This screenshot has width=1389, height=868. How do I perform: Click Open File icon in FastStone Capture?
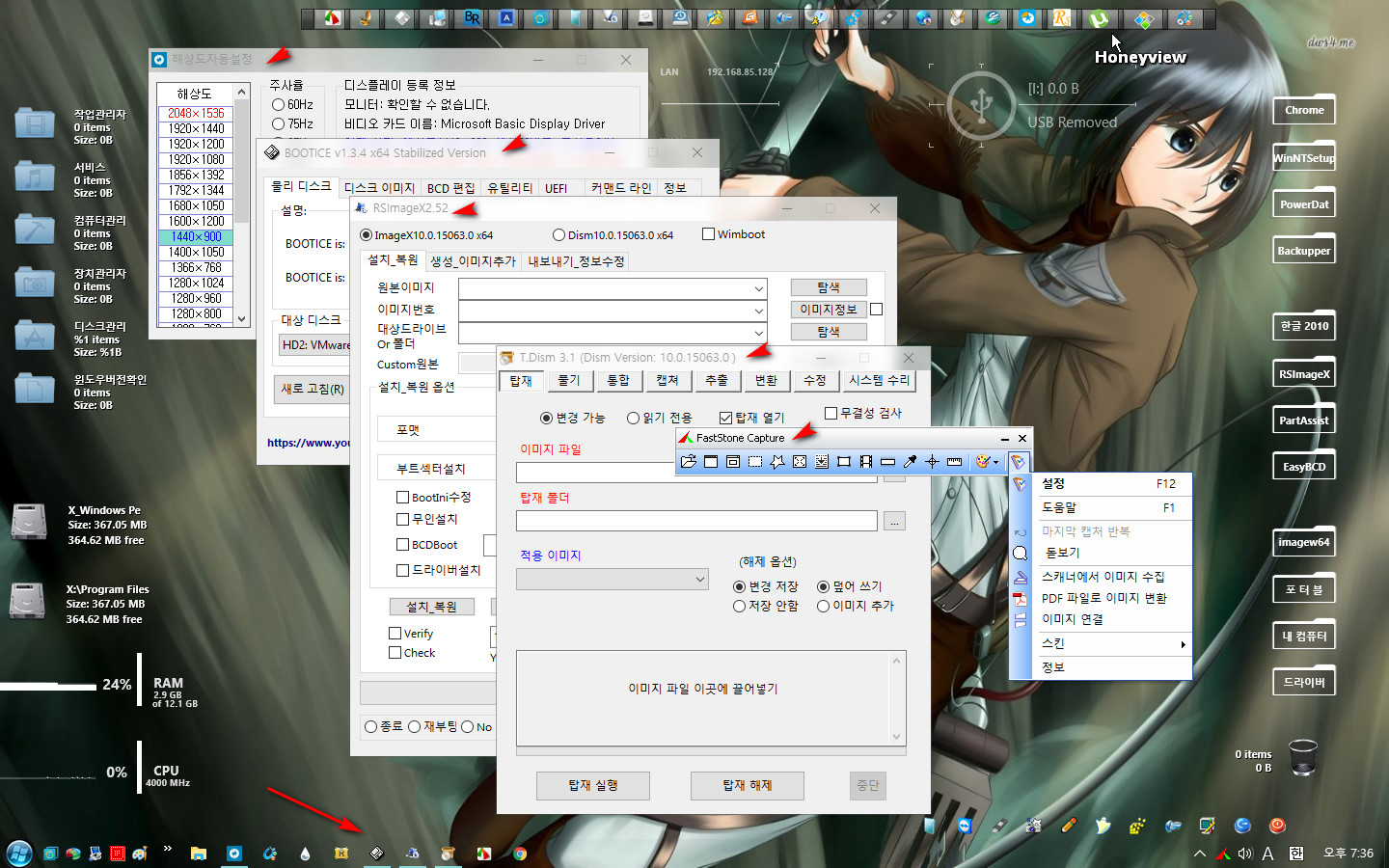click(x=689, y=462)
